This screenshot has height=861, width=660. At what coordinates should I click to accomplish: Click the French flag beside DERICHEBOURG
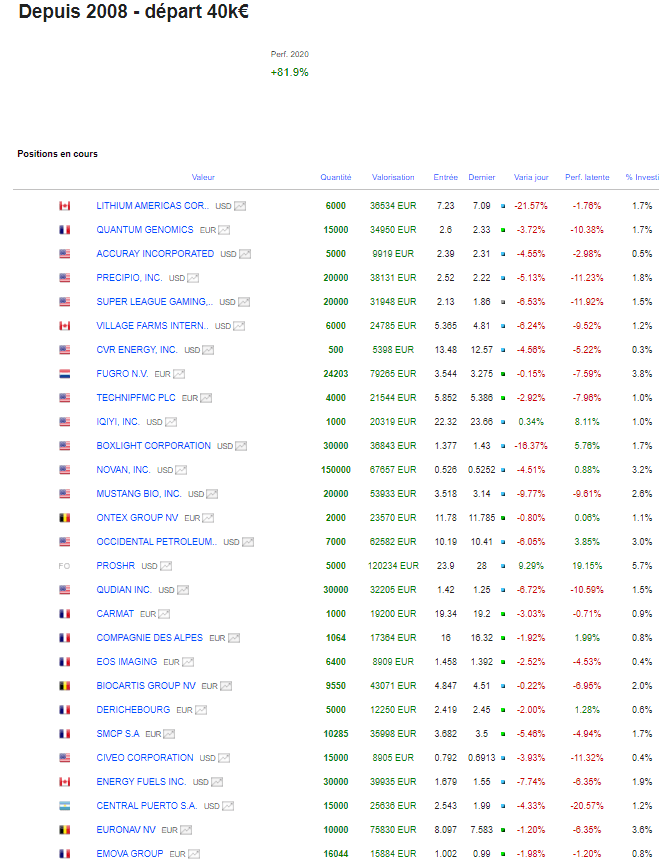(x=65, y=710)
